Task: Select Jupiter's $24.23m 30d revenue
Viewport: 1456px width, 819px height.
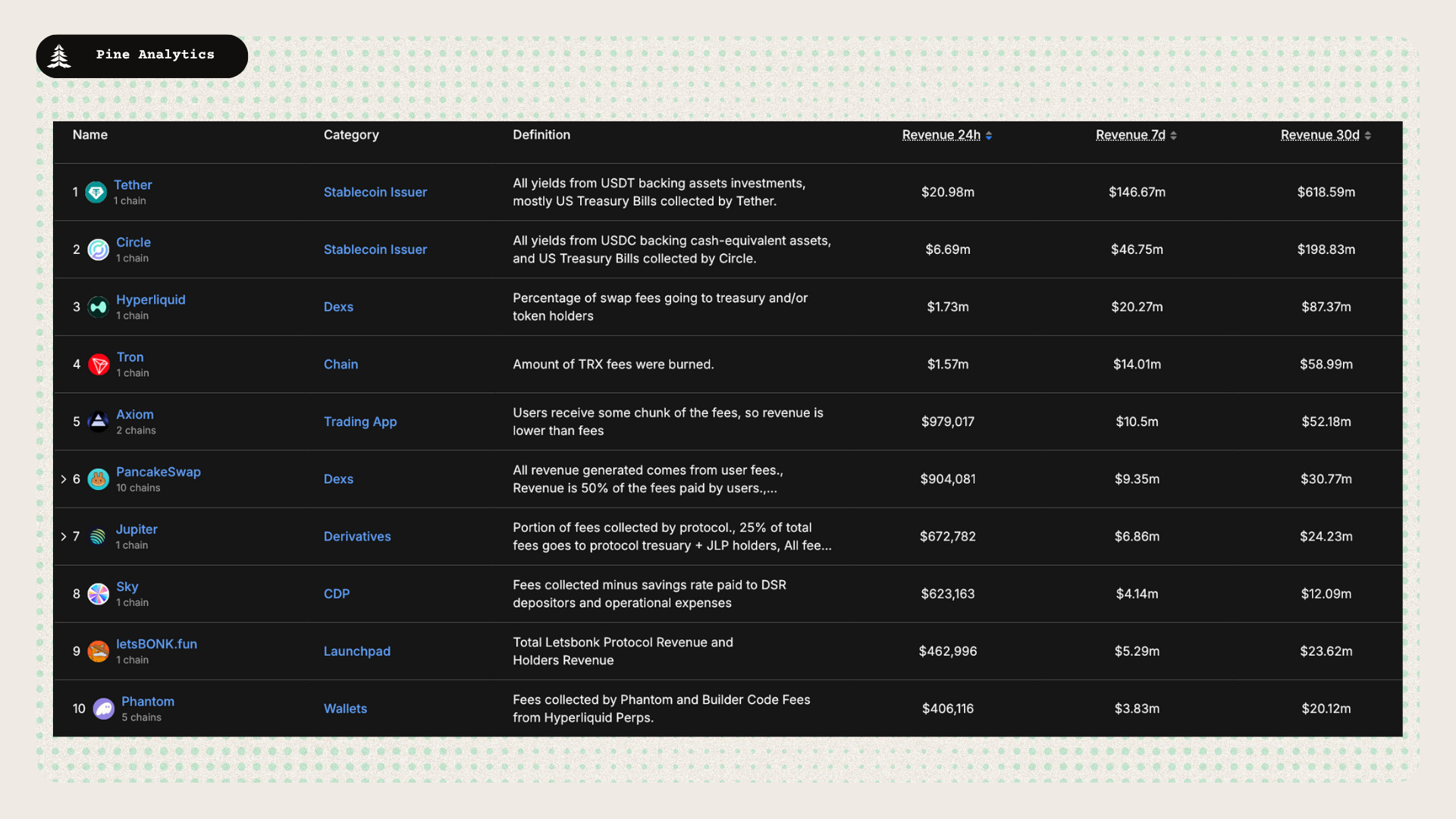Action: coord(1326,537)
